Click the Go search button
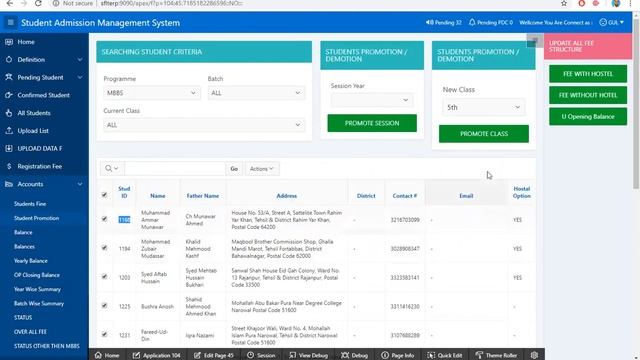640x360 pixels. click(234, 169)
